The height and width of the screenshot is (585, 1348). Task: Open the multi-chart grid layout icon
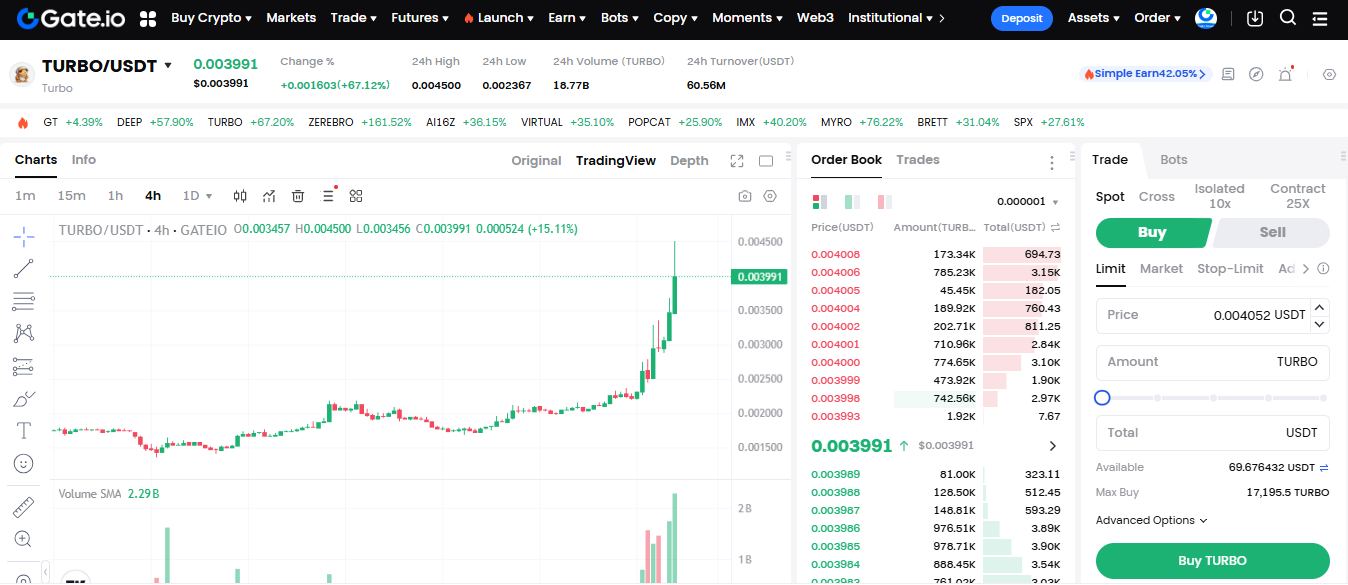356,196
